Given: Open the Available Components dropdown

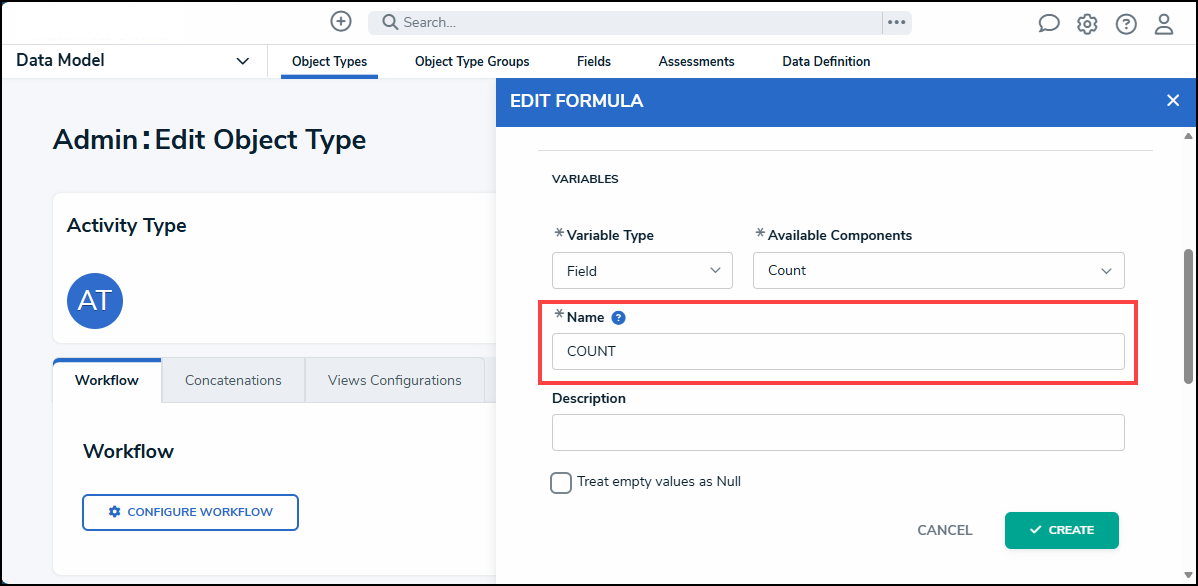Looking at the screenshot, I should click(x=938, y=271).
